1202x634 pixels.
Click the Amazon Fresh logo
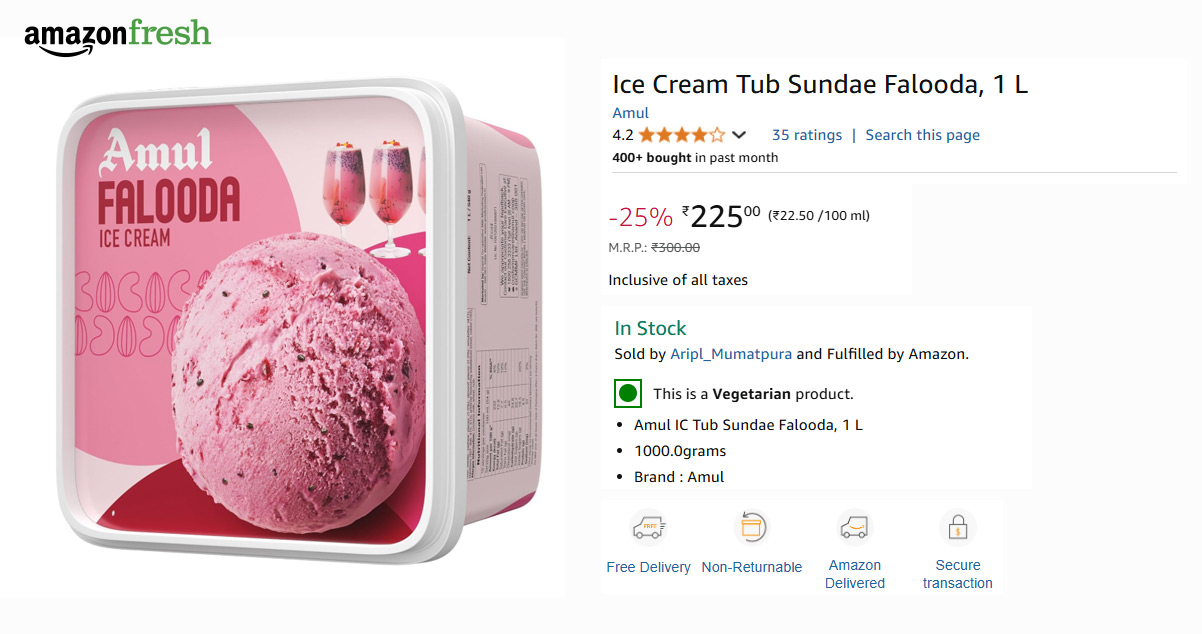click(118, 36)
